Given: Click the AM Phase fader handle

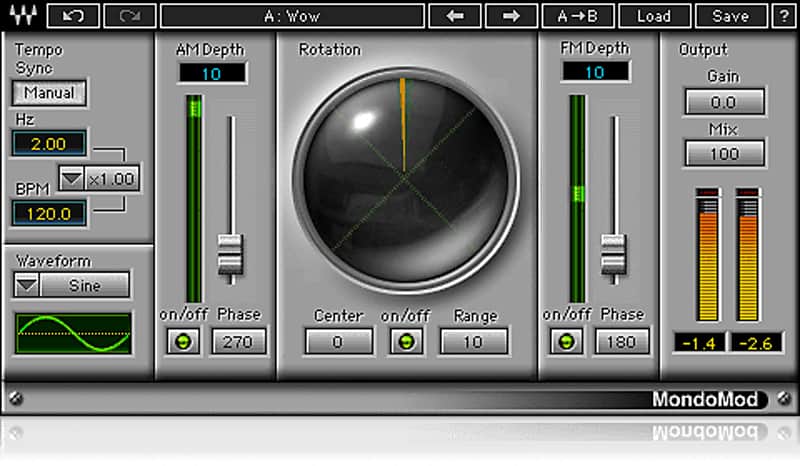Looking at the screenshot, I should (230, 255).
